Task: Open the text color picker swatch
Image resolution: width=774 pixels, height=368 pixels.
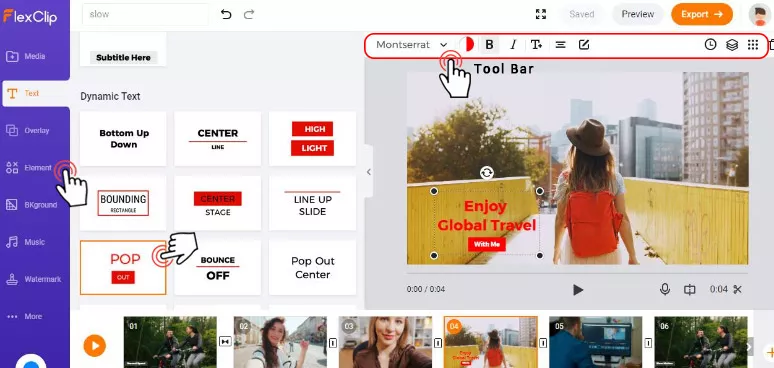Action: (466, 45)
